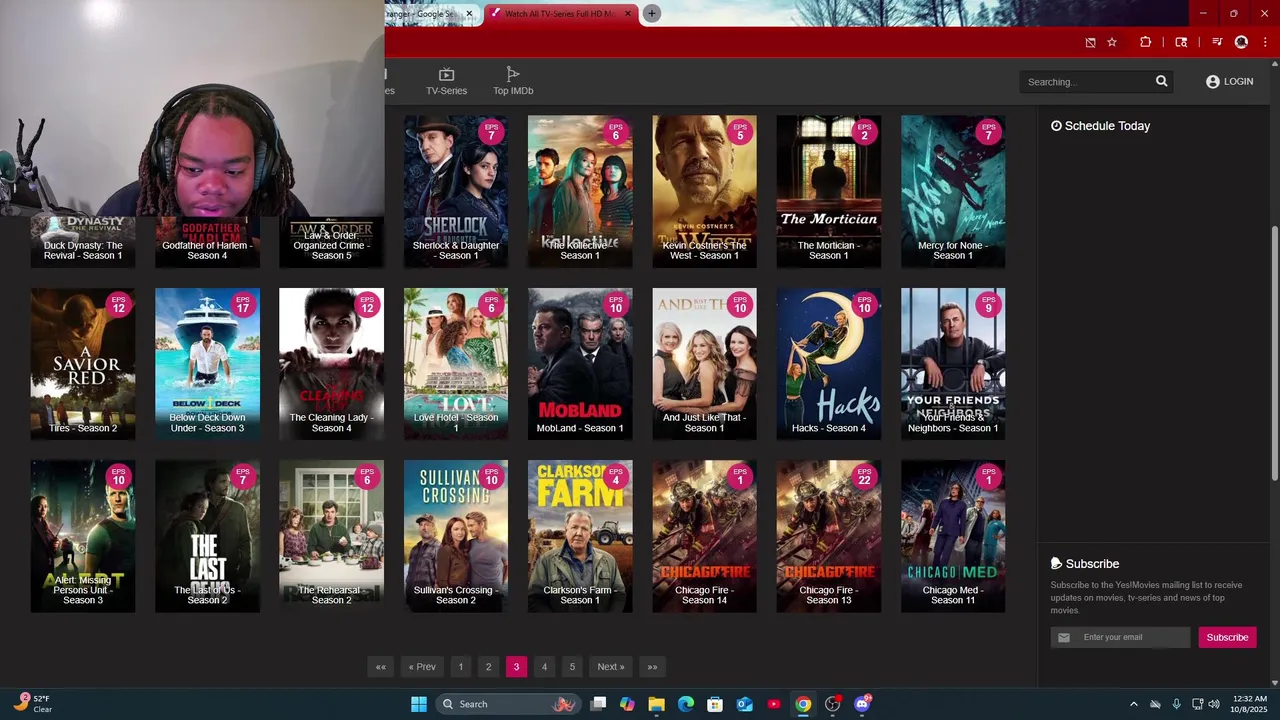Open the media controls music icon
Viewport: 1280px width, 720px height.
click(x=1217, y=42)
